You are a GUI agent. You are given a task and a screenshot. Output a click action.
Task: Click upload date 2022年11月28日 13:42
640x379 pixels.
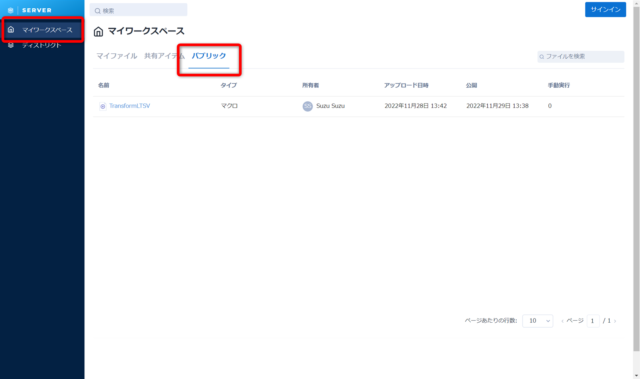click(x=416, y=106)
